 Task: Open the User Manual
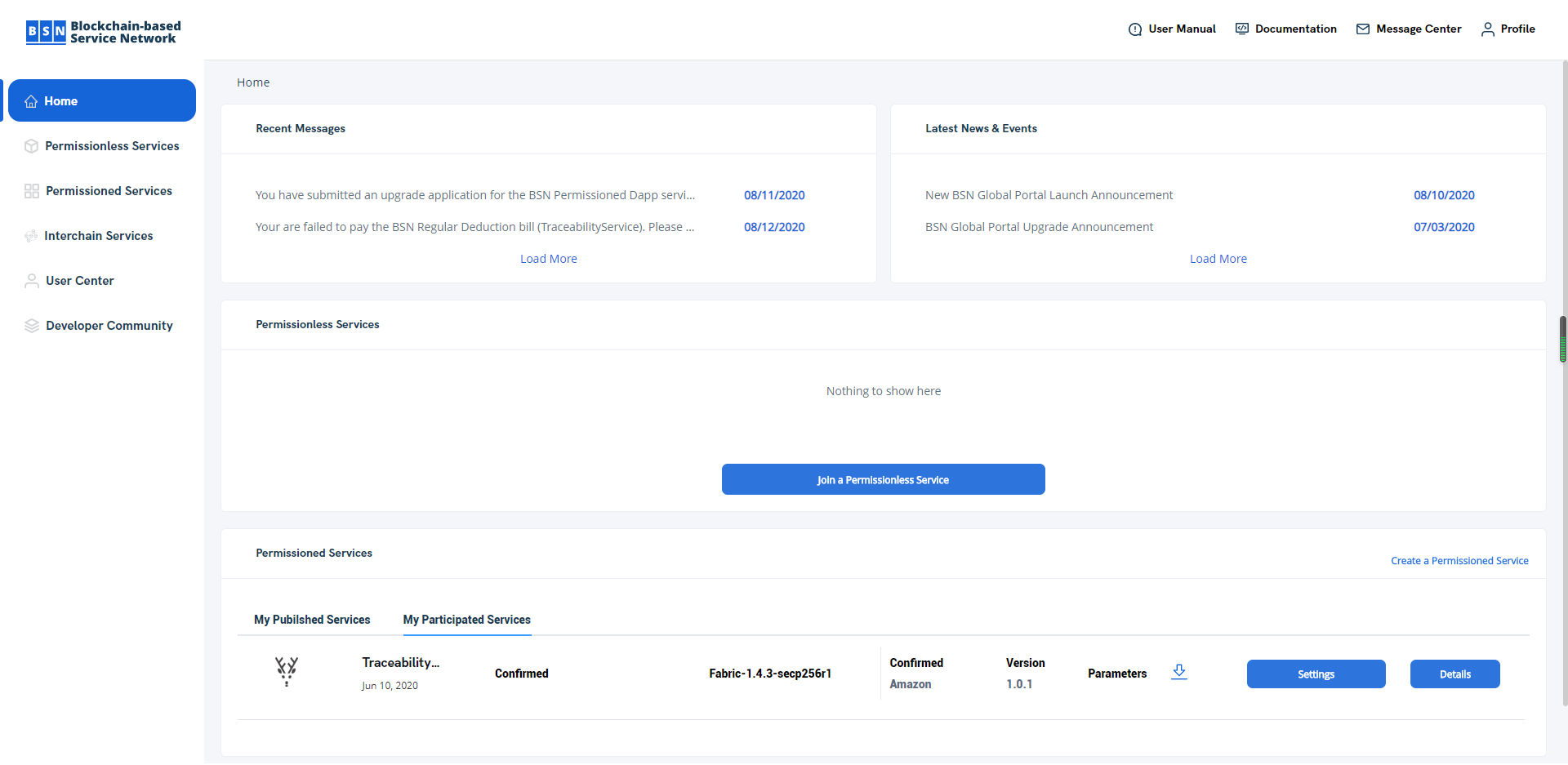point(1172,29)
